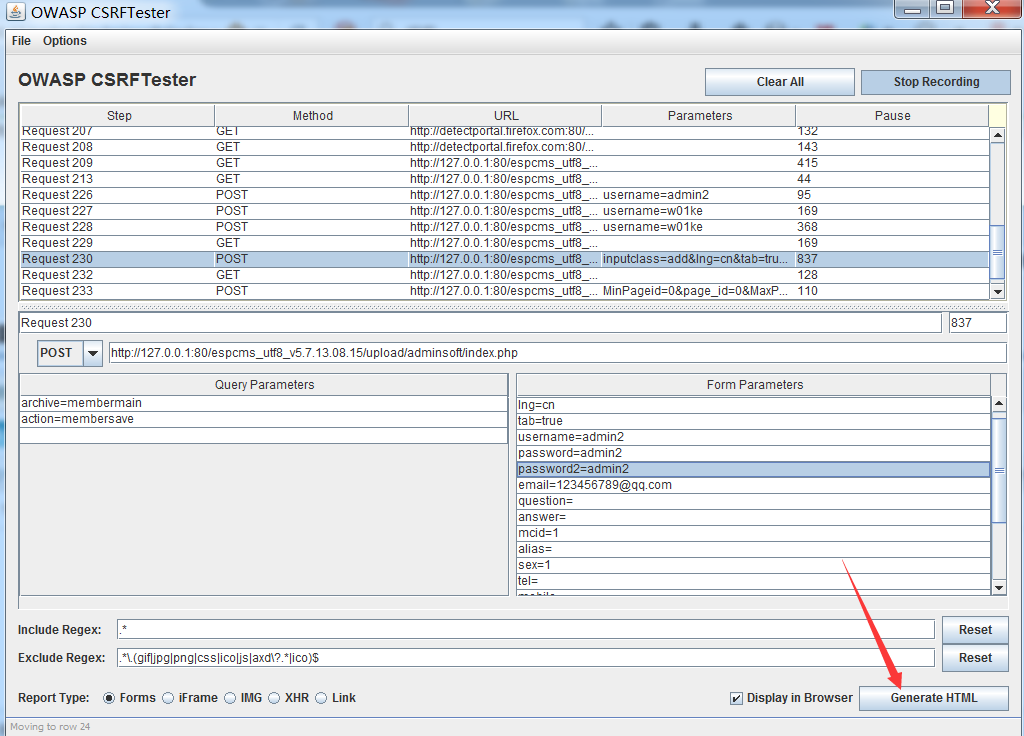Click the sex=1 form parameter

tap(754, 565)
